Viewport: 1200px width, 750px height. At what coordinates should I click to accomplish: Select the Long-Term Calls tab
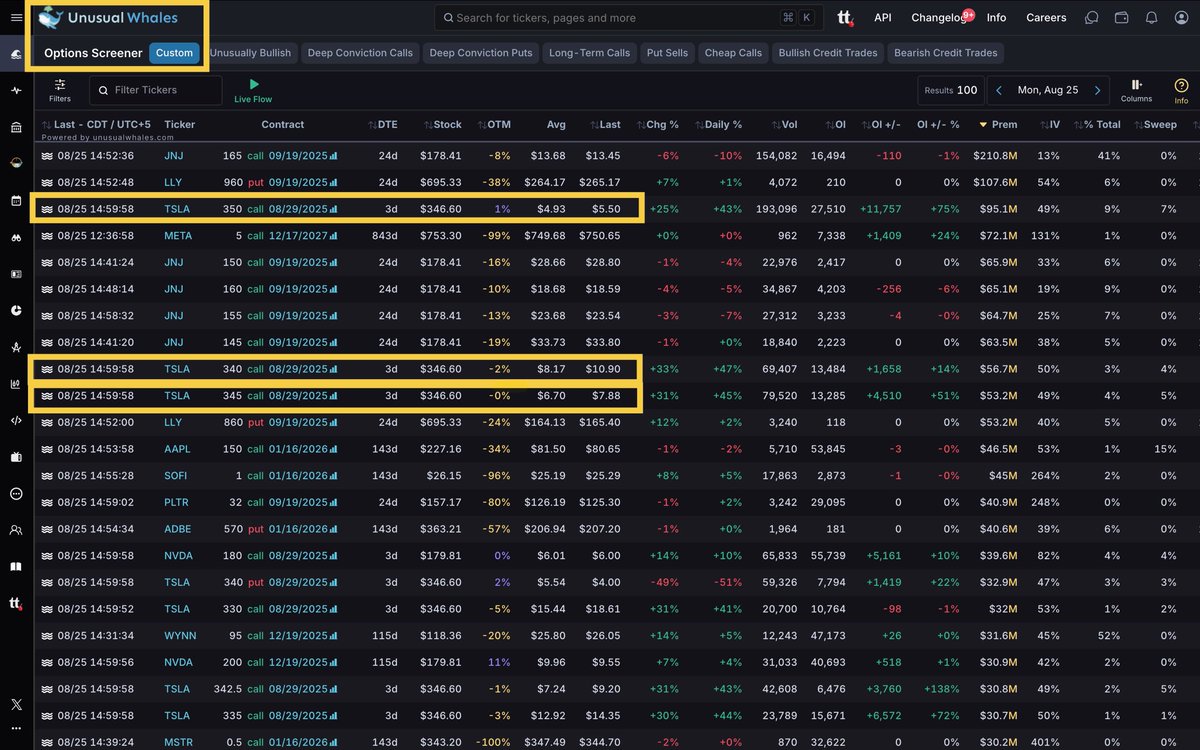coord(590,53)
